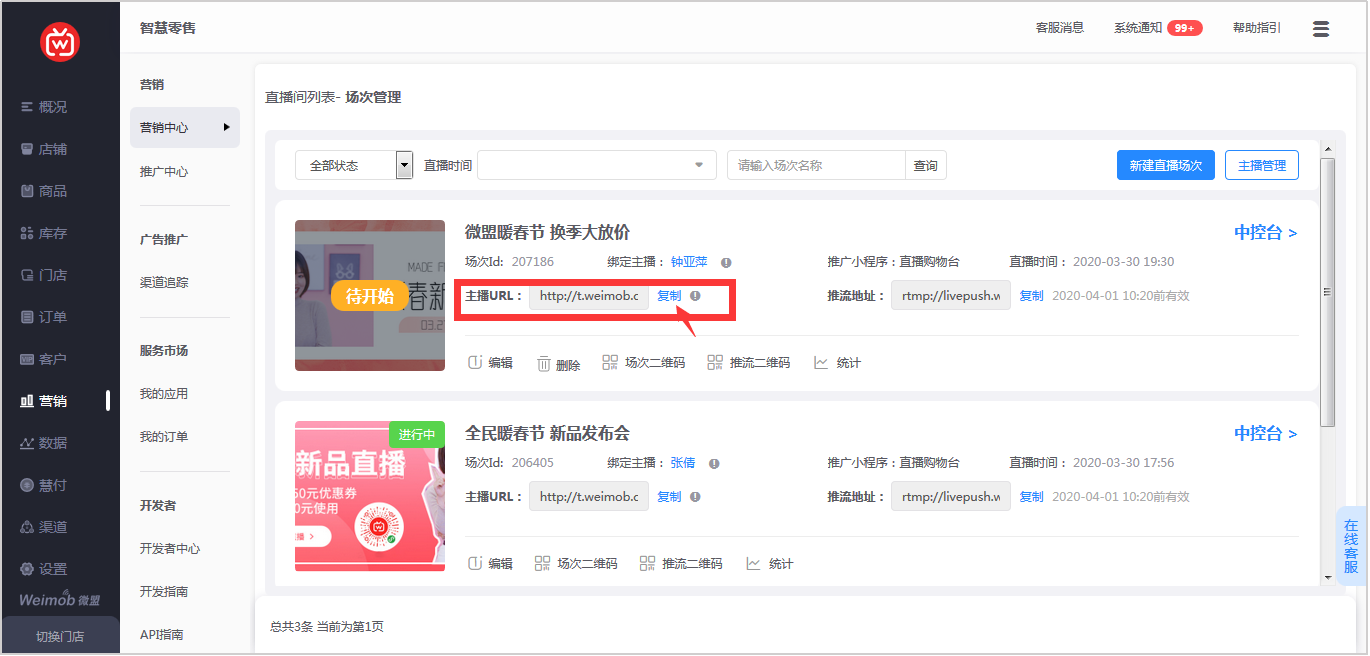1370x656 pixels.
Task: Click info icon next to host 钟亚萍
Action: point(726,263)
